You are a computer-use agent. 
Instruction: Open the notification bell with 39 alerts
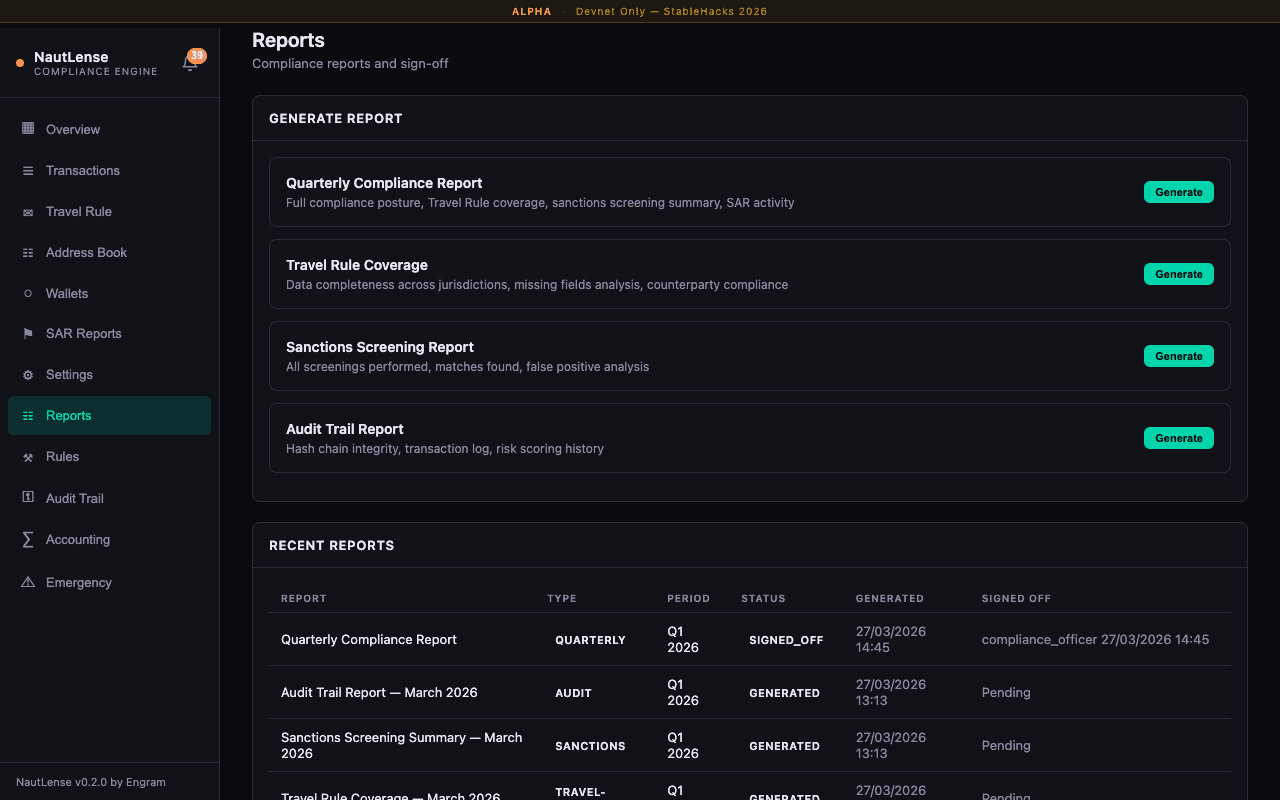point(190,61)
